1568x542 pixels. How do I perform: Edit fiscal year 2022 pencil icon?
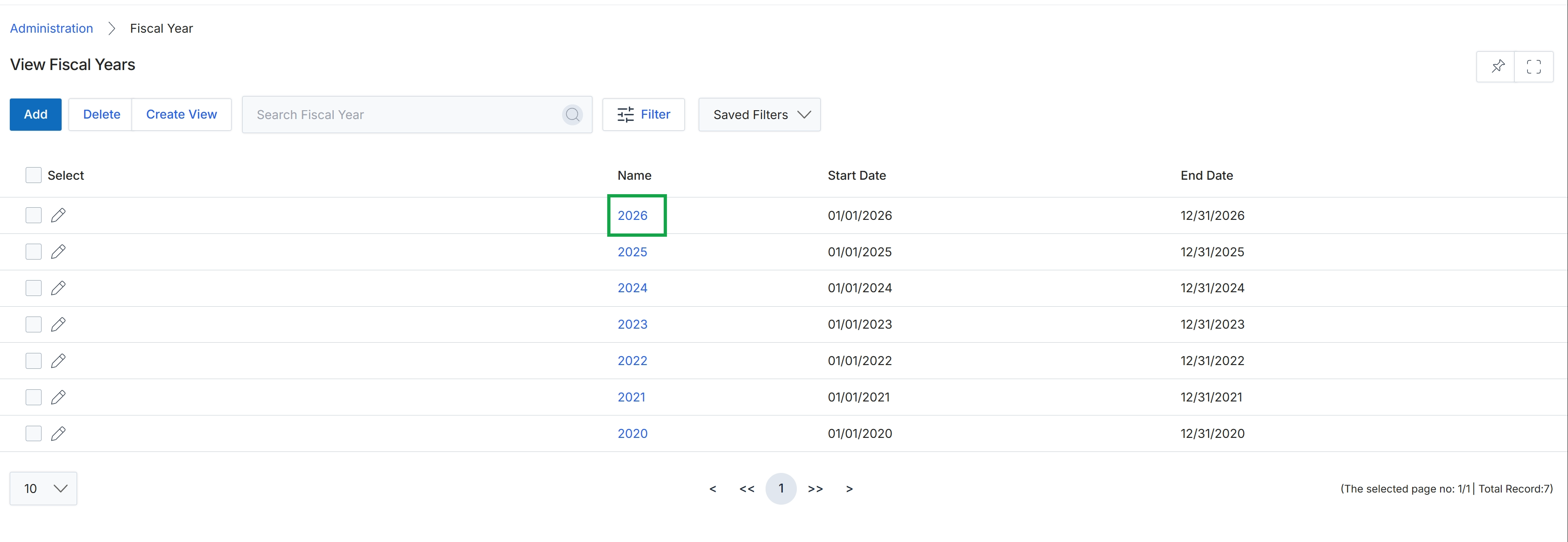point(58,360)
